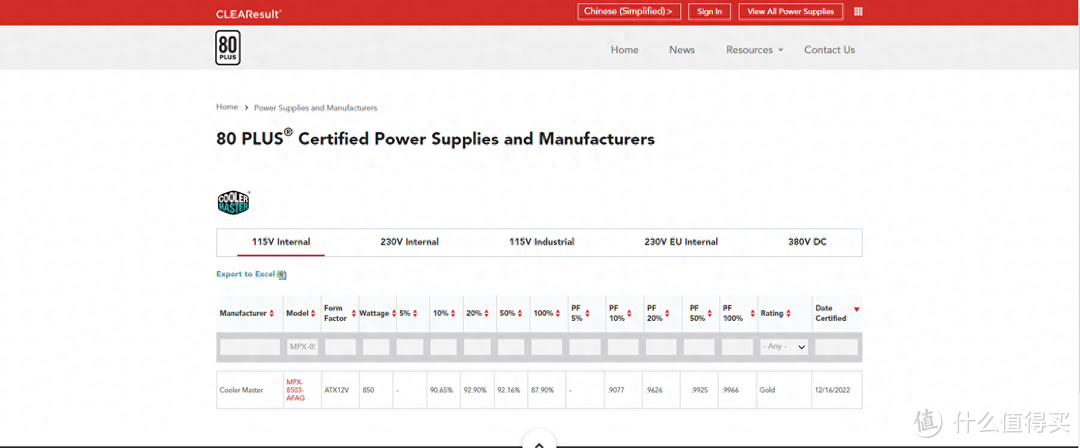
Task: Select the 115V Industrial tab
Action: point(541,242)
